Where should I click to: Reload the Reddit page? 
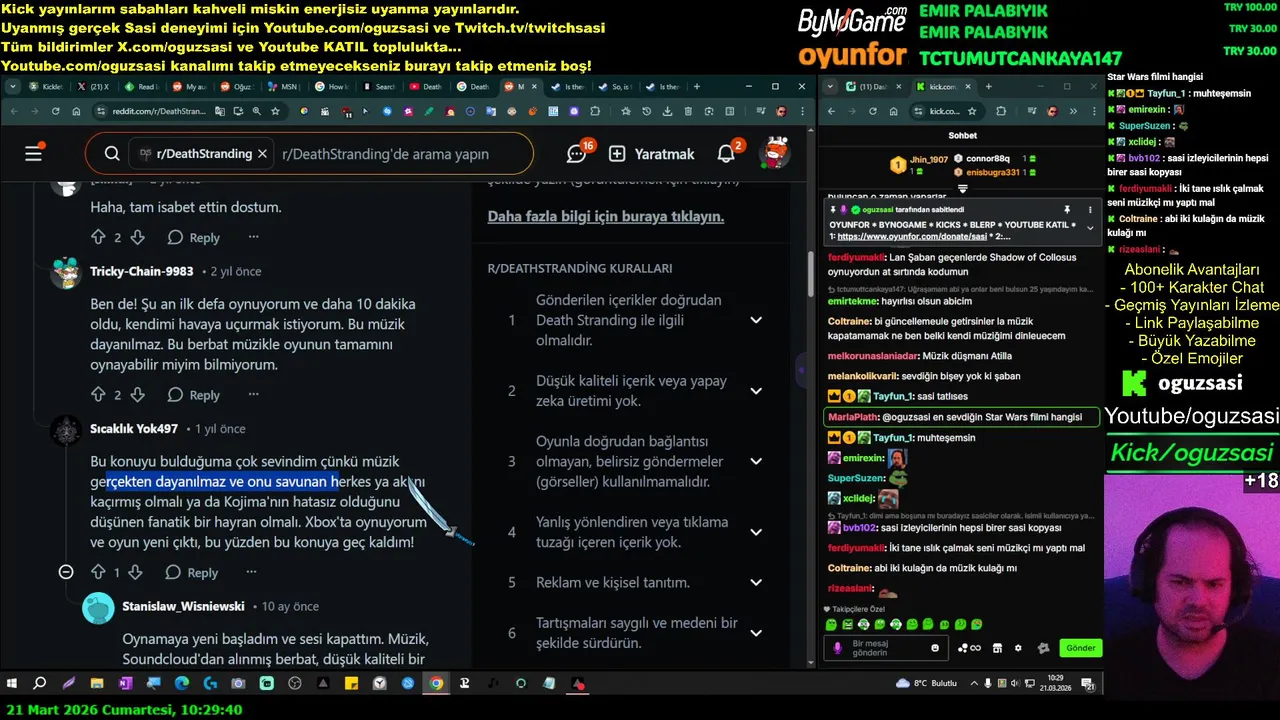click(x=56, y=111)
